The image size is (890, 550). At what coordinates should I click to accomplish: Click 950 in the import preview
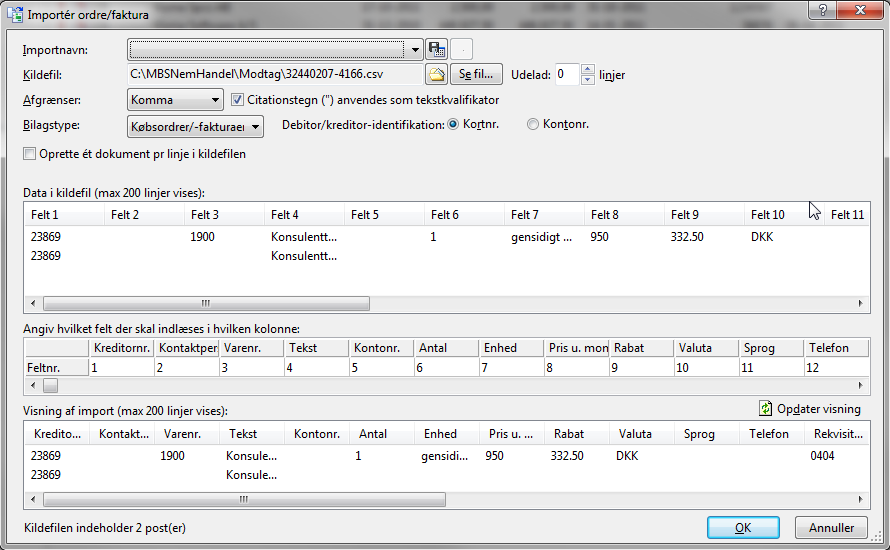494,456
